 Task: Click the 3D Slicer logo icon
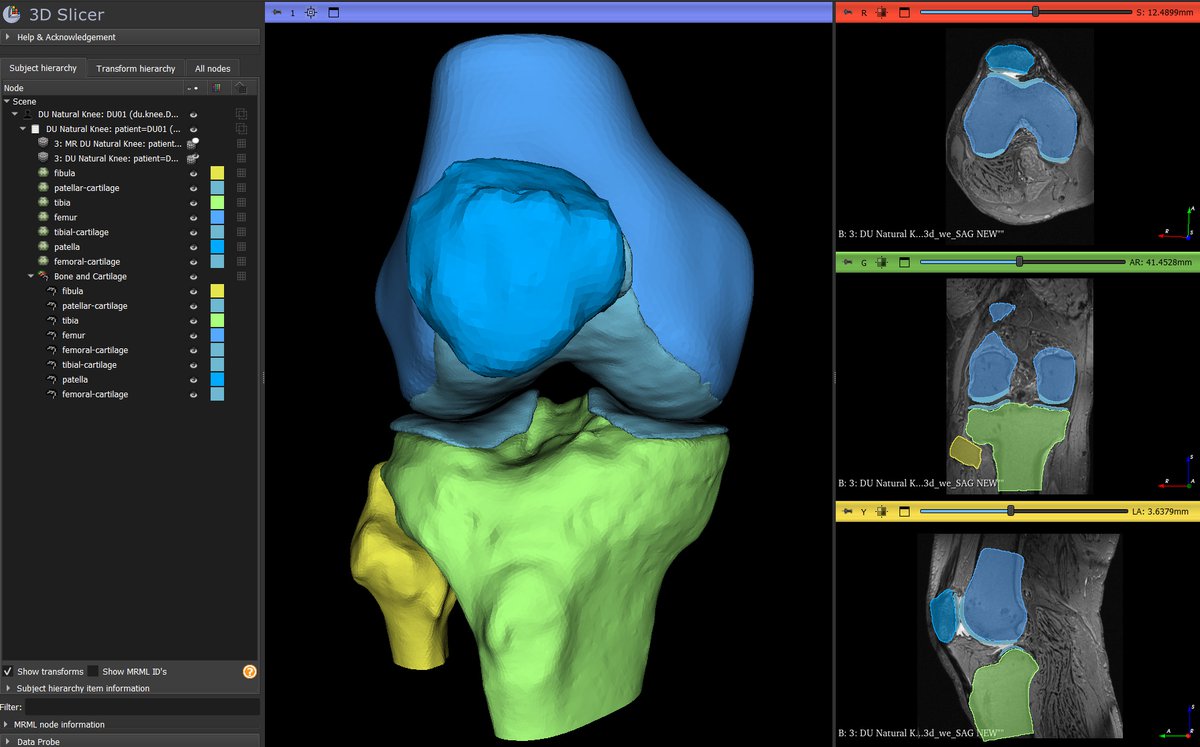pyautogui.click(x=13, y=14)
